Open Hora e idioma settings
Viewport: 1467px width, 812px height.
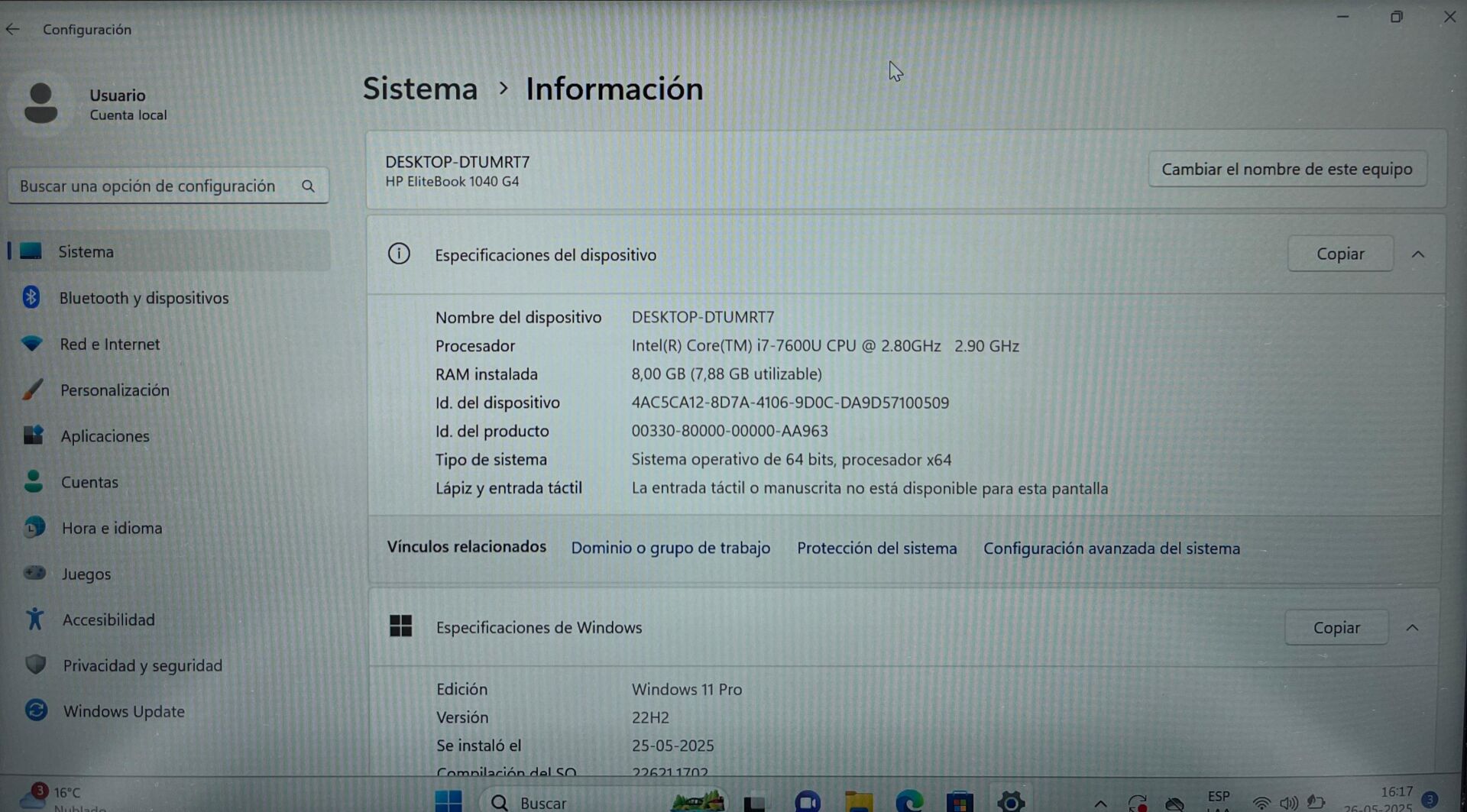(x=112, y=528)
